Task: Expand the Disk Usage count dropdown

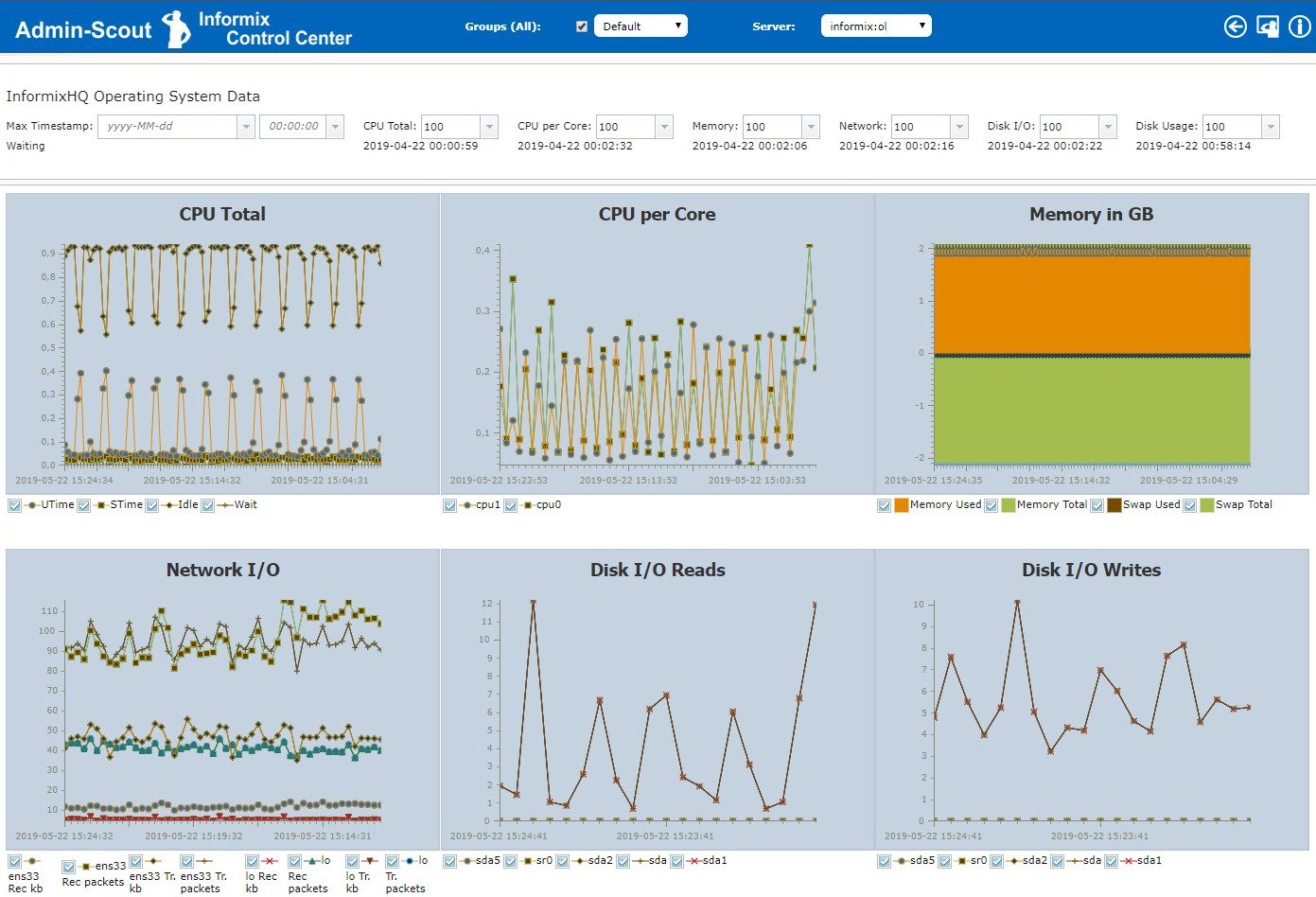Action: click(1271, 126)
